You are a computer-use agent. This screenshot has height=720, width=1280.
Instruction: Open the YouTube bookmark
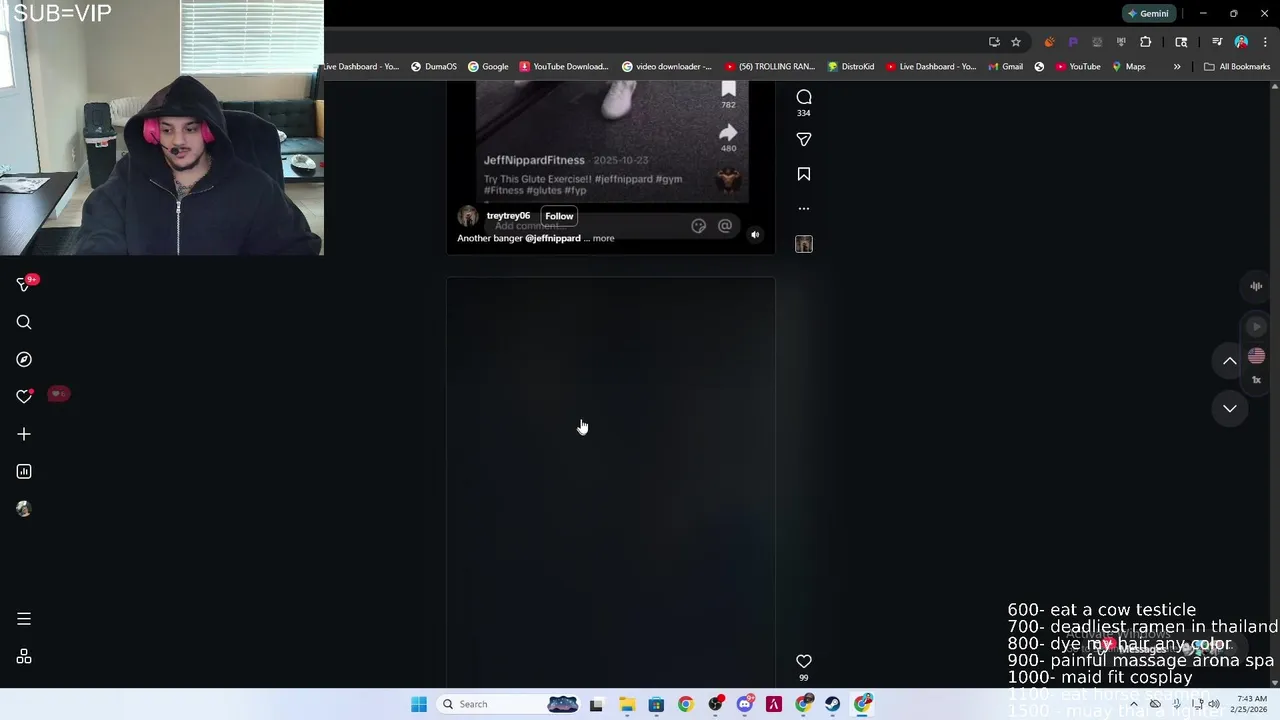pos(1078,67)
